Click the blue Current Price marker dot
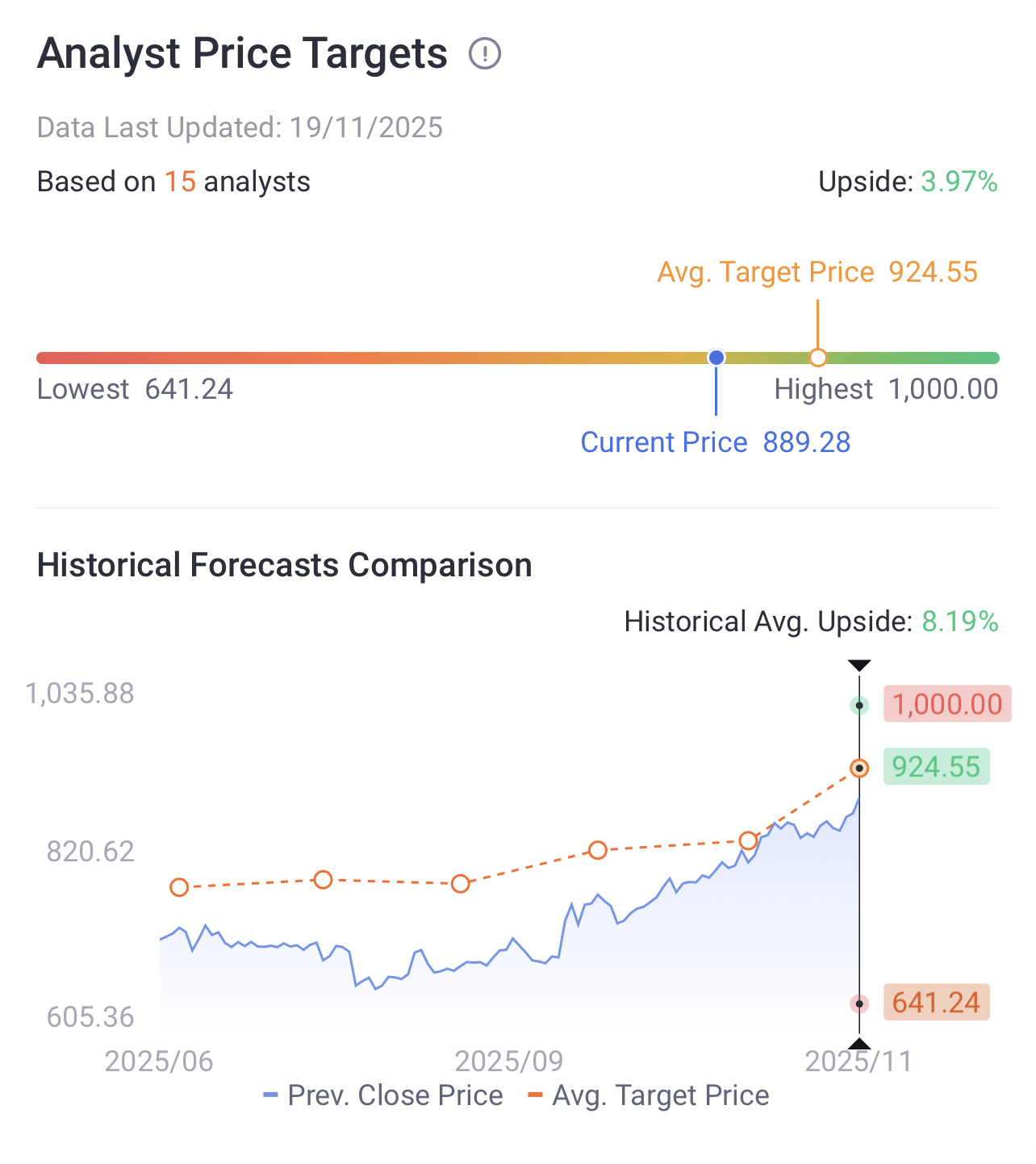1036x1164 pixels. pos(716,358)
